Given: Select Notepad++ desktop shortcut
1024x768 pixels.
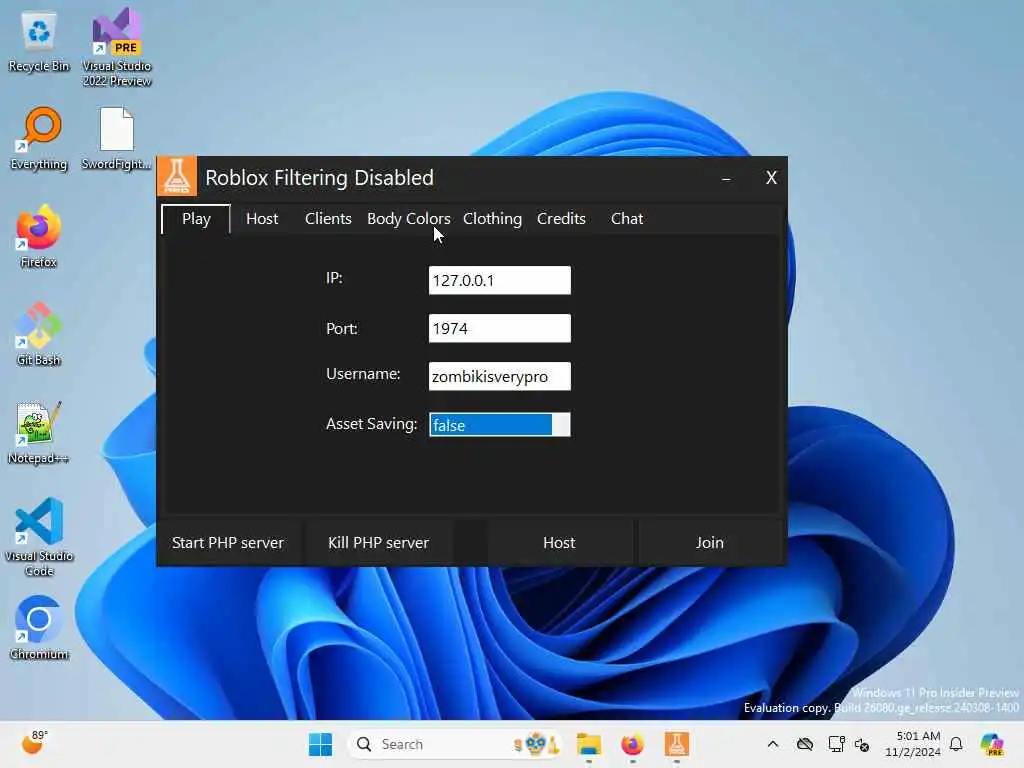Looking at the screenshot, I should (x=39, y=432).
